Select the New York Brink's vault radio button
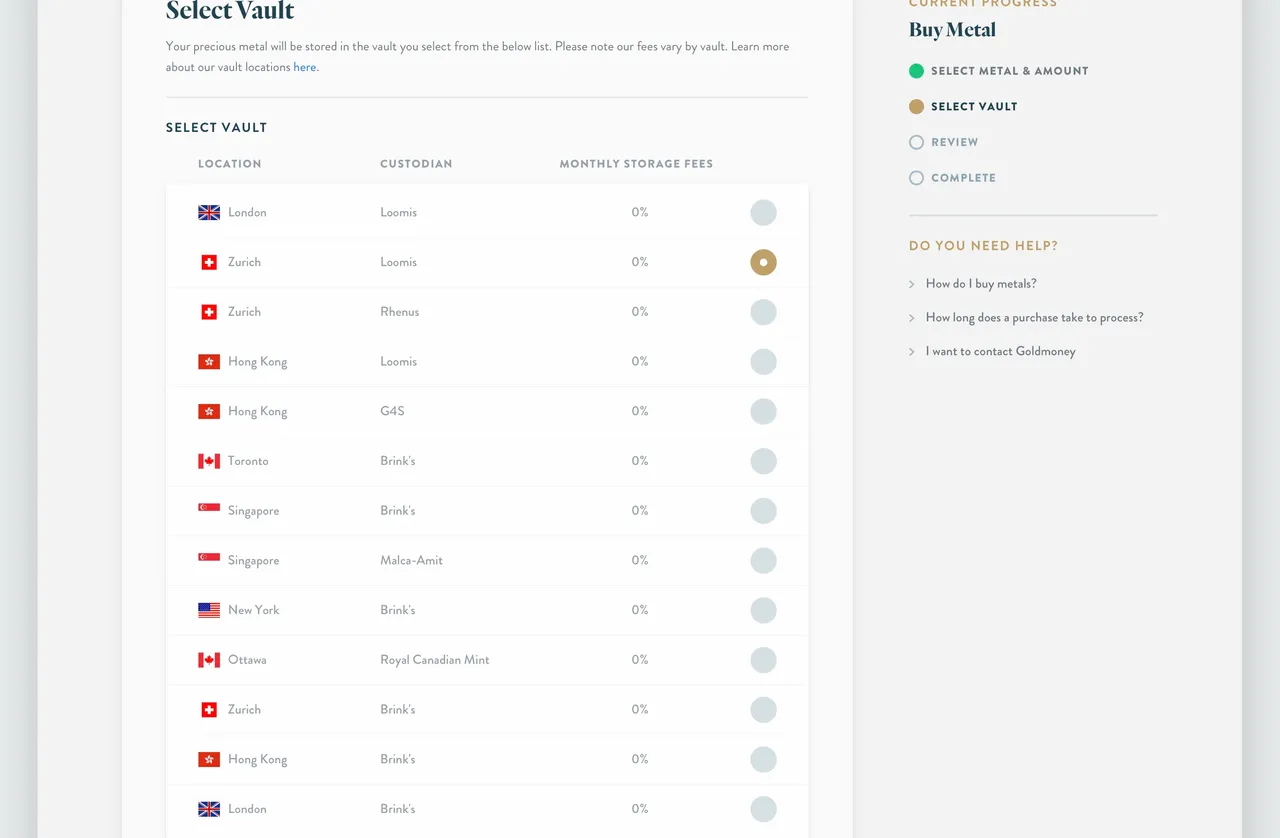The width and height of the screenshot is (1280, 838). coord(763,610)
